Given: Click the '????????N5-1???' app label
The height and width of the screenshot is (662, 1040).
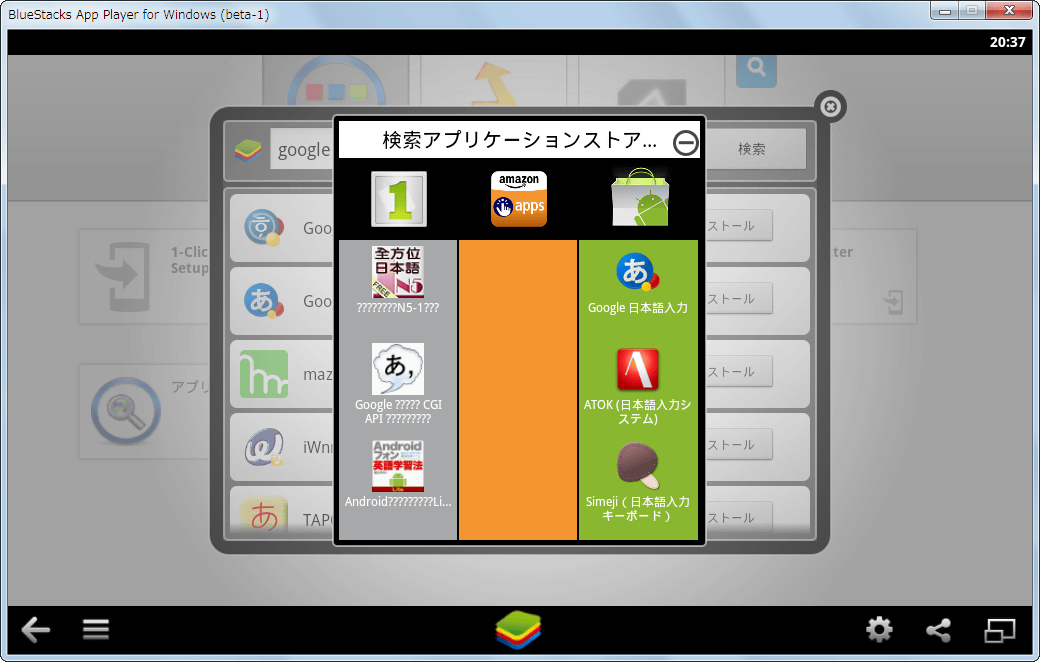Looking at the screenshot, I should (398, 308).
